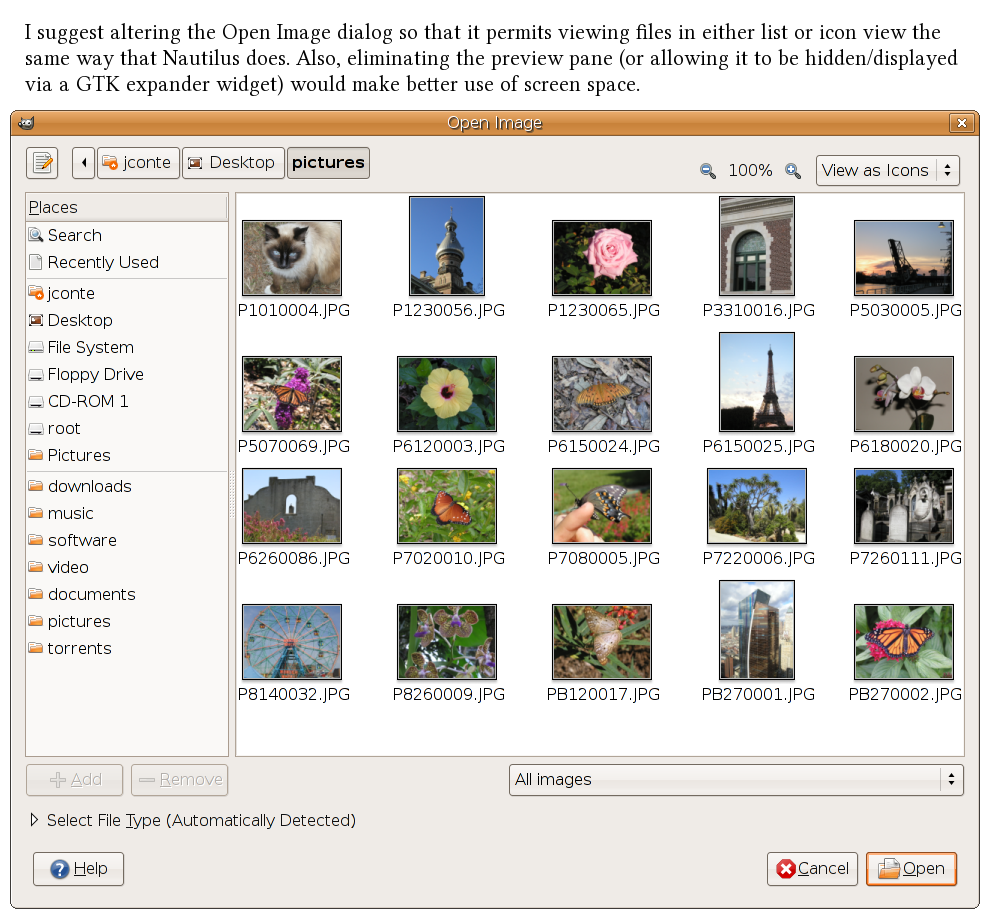The width and height of the screenshot is (990, 919).
Task: Zoom out with the minus magnifier icon
Action: pyautogui.click(x=708, y=171)
